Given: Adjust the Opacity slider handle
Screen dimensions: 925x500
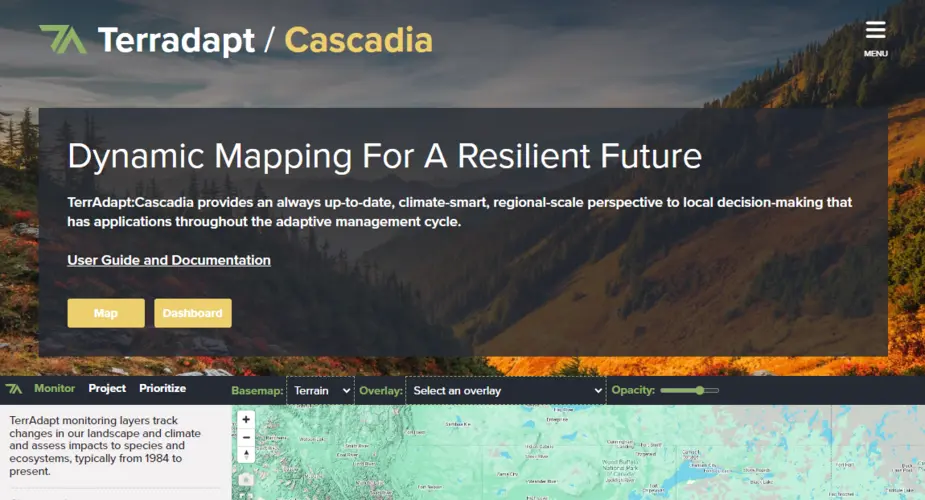Looking at the screenshot, I should pyautogui.click(x=700, y=390).
